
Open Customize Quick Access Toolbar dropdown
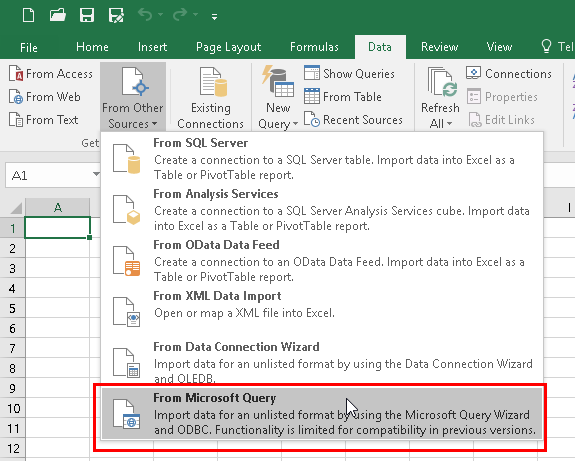[215, 17]
